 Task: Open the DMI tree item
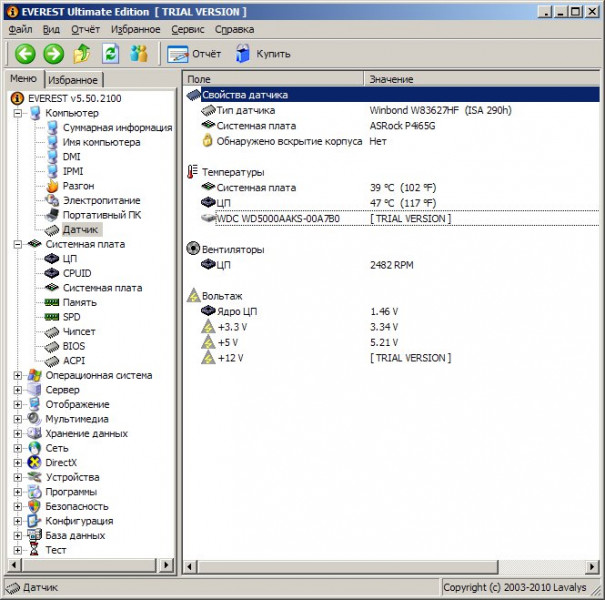coord(71,157)
